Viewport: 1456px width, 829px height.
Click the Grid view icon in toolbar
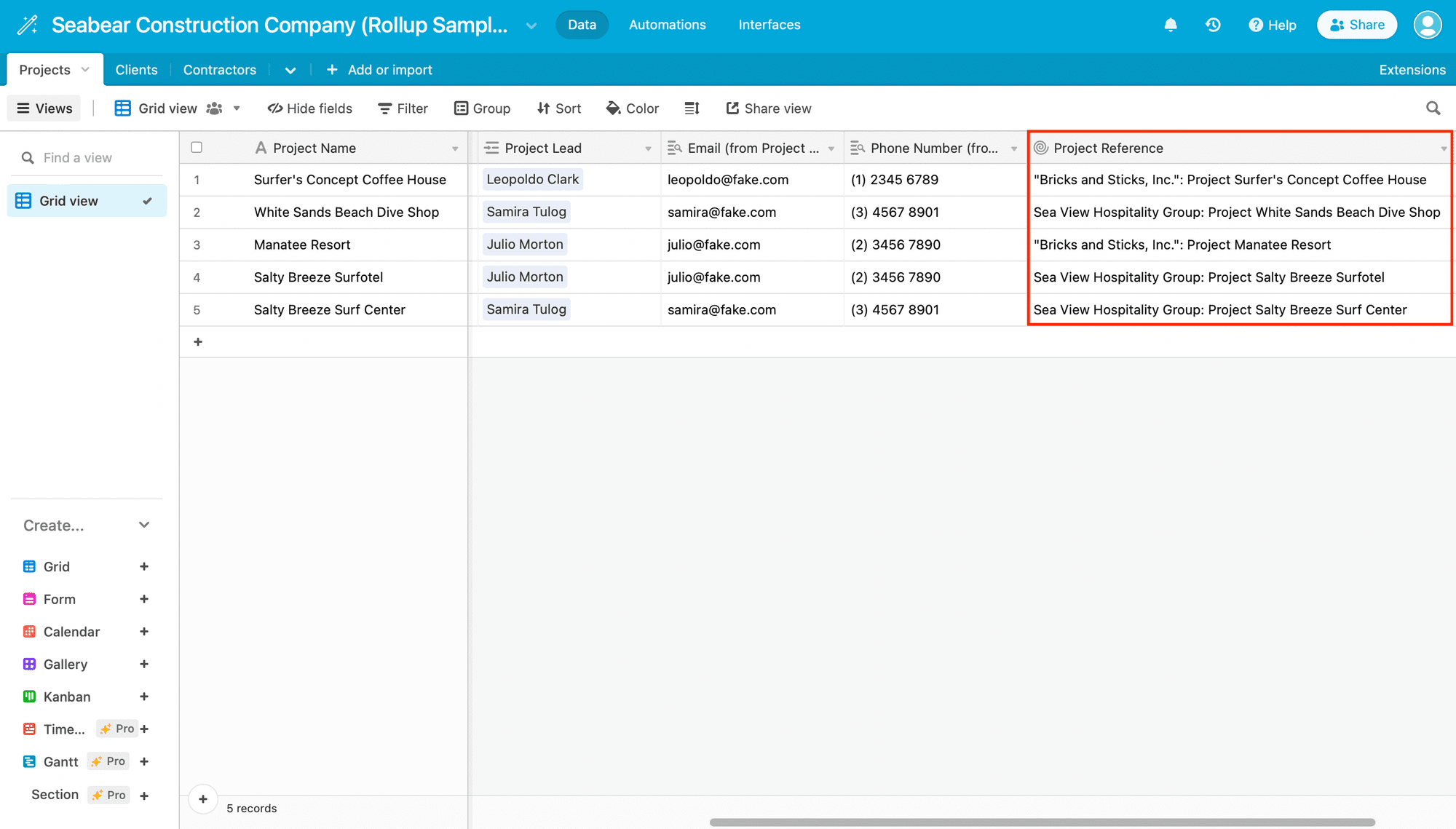[x=123, y=108]
